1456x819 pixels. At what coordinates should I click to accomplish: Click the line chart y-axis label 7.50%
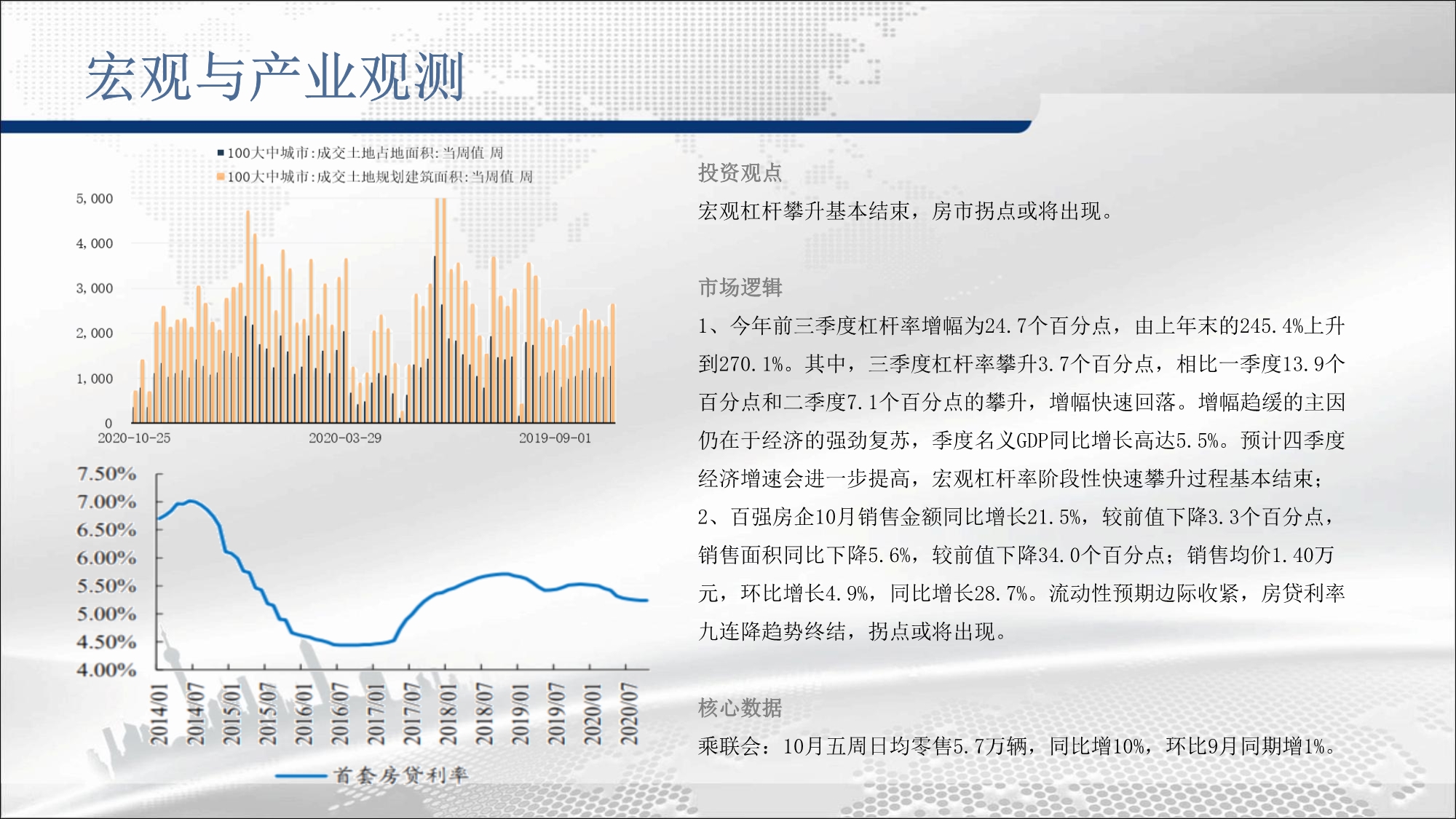click(106, 474)
